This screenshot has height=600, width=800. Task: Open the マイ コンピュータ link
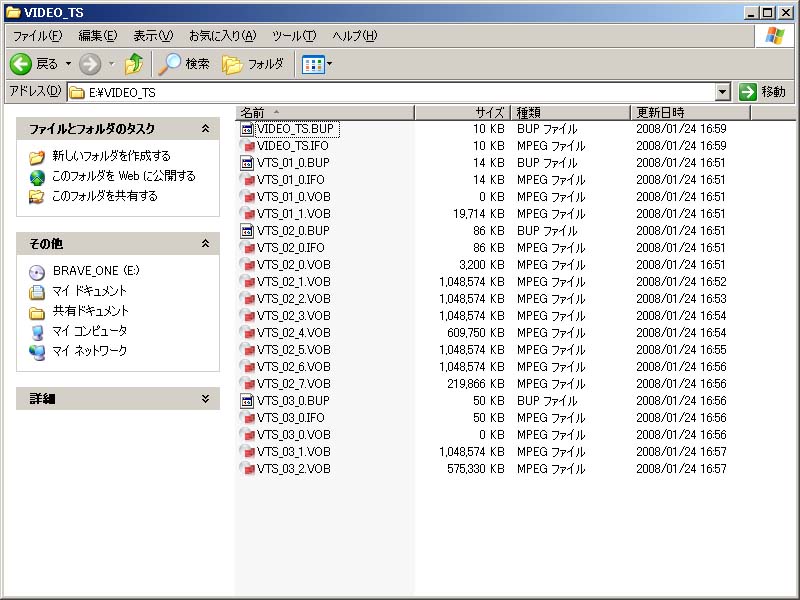point(89,331)
